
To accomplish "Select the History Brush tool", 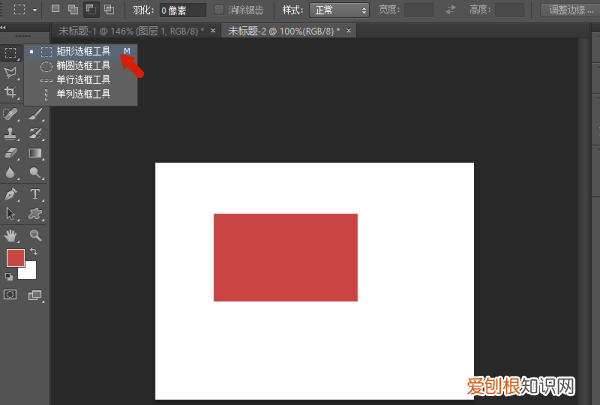I will [36, 134].
